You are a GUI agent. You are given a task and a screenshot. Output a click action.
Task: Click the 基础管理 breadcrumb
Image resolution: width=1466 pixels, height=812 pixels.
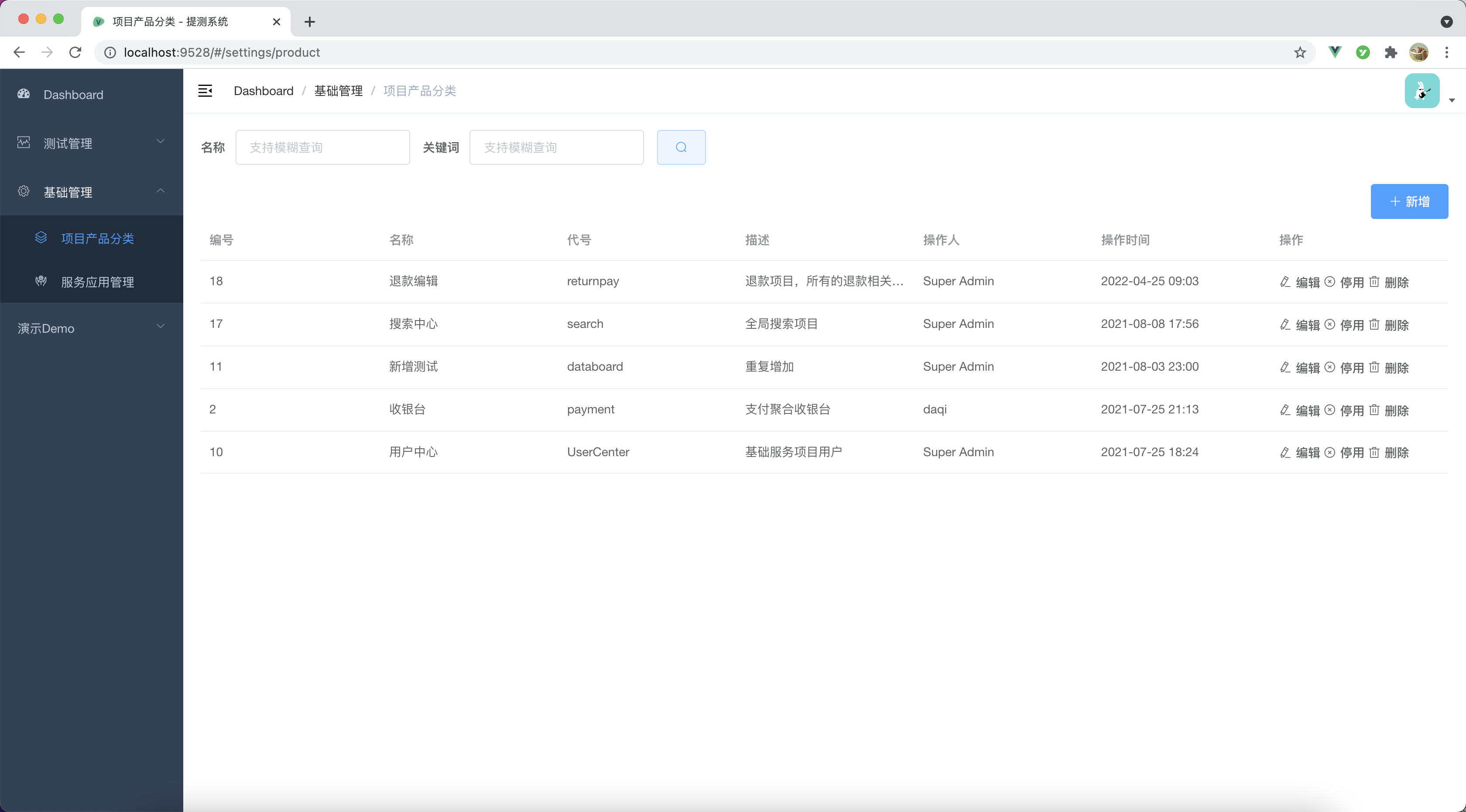tap(339, 91)
